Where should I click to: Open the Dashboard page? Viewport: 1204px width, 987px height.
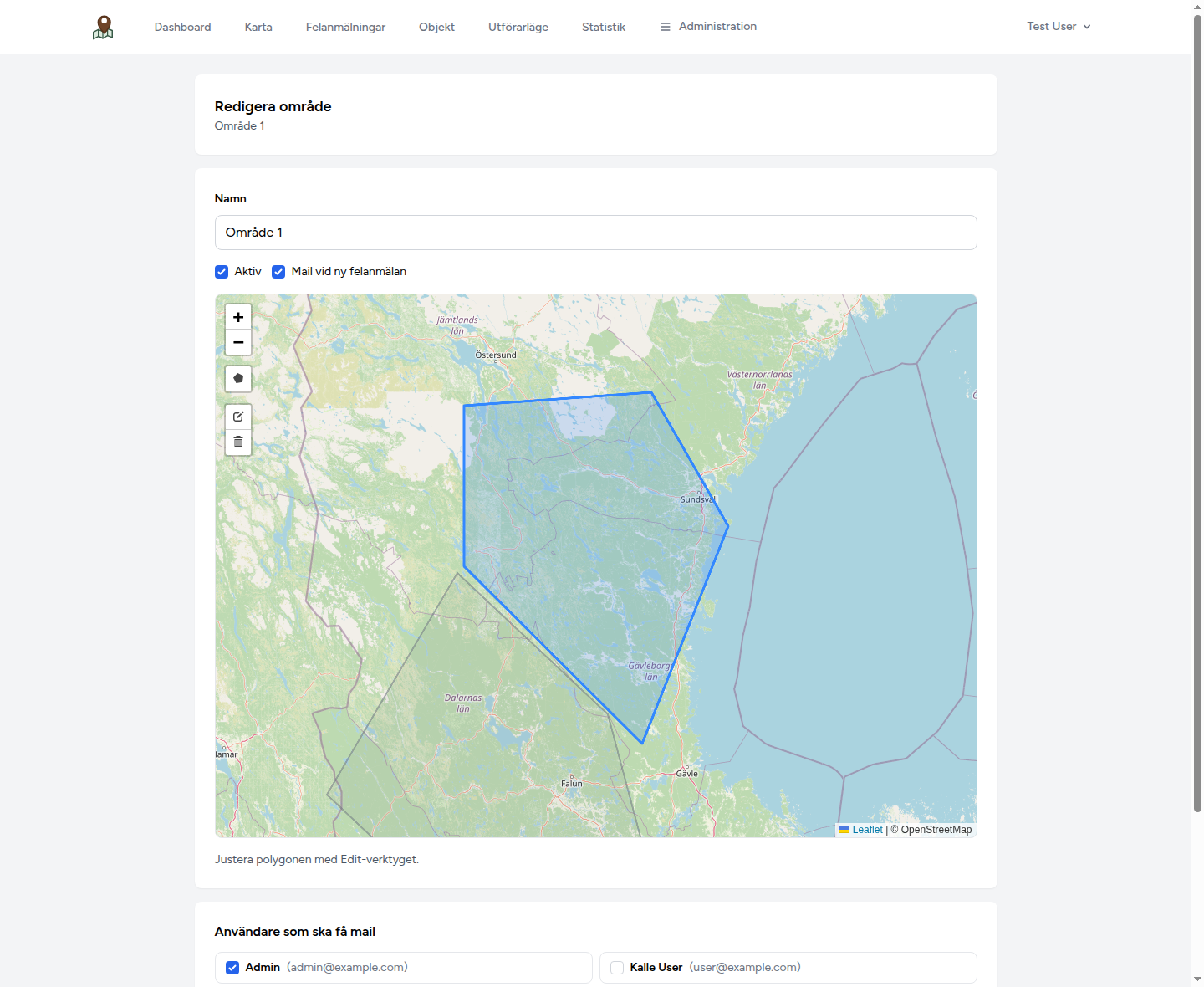point(182,27)
